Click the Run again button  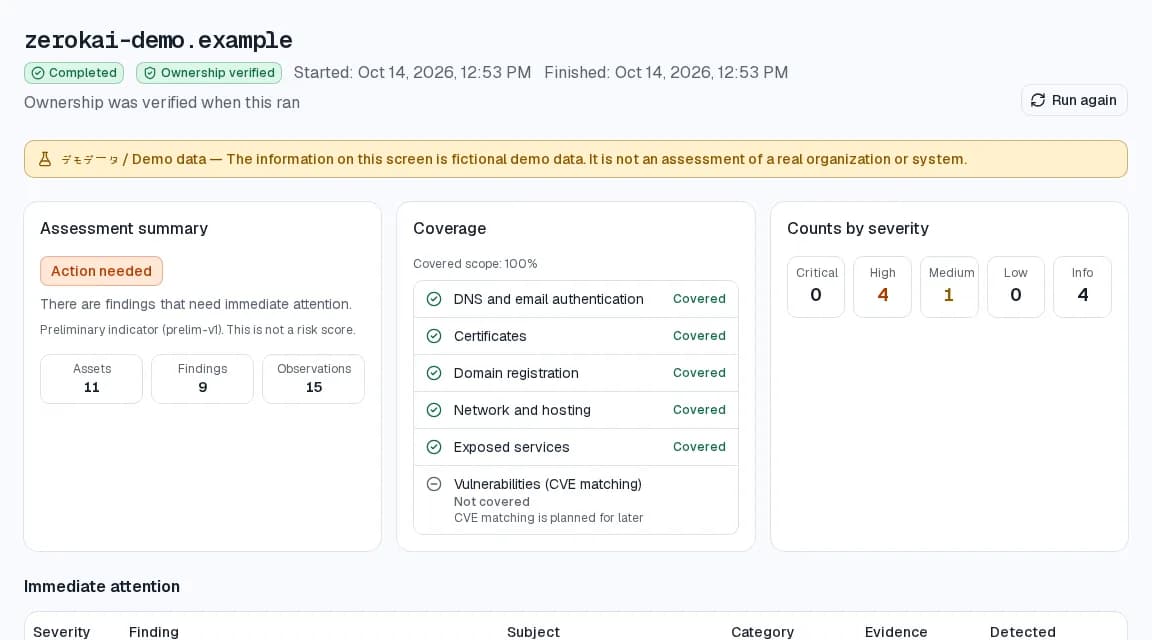(1074, 100)
